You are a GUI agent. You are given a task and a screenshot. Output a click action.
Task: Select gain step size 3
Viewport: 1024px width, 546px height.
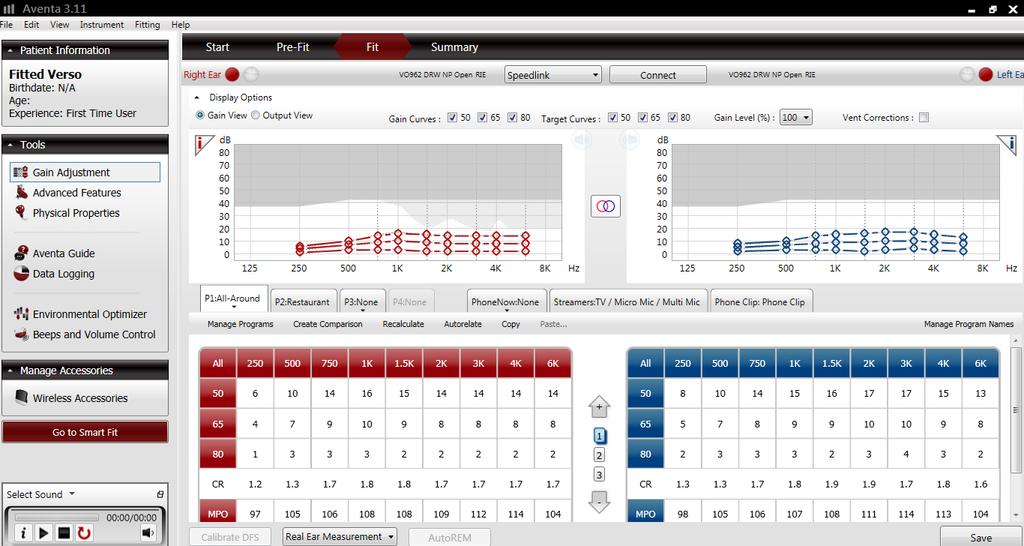(x=599, y=475)
